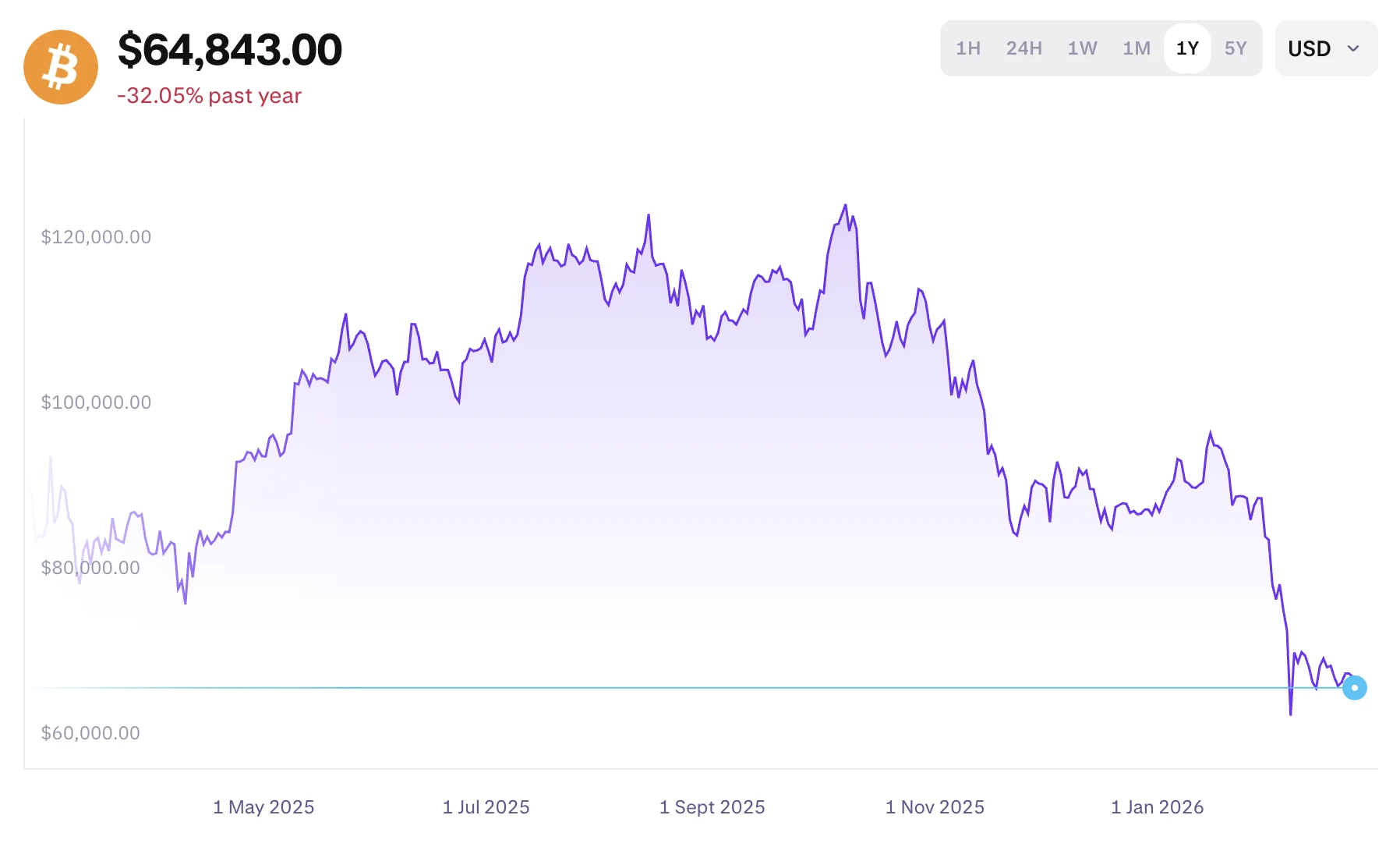This screenshot has width=1400, height=847.
Task: Click the 1 Nov 2025 date label
Action: point(935,807)
